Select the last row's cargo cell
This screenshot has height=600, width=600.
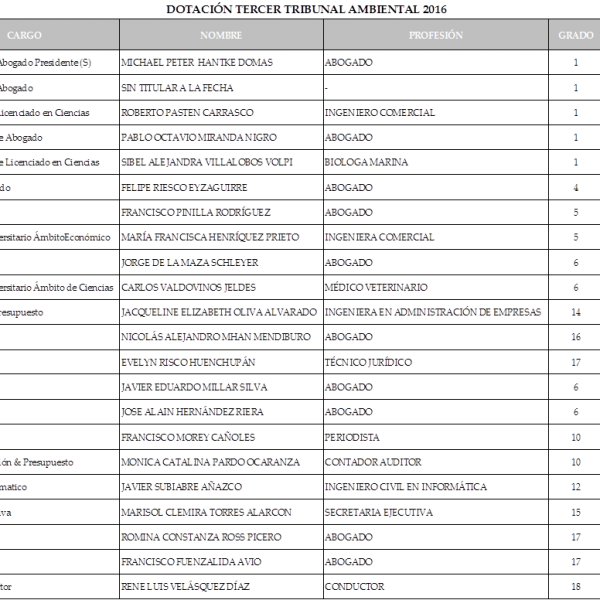point(7,586)
